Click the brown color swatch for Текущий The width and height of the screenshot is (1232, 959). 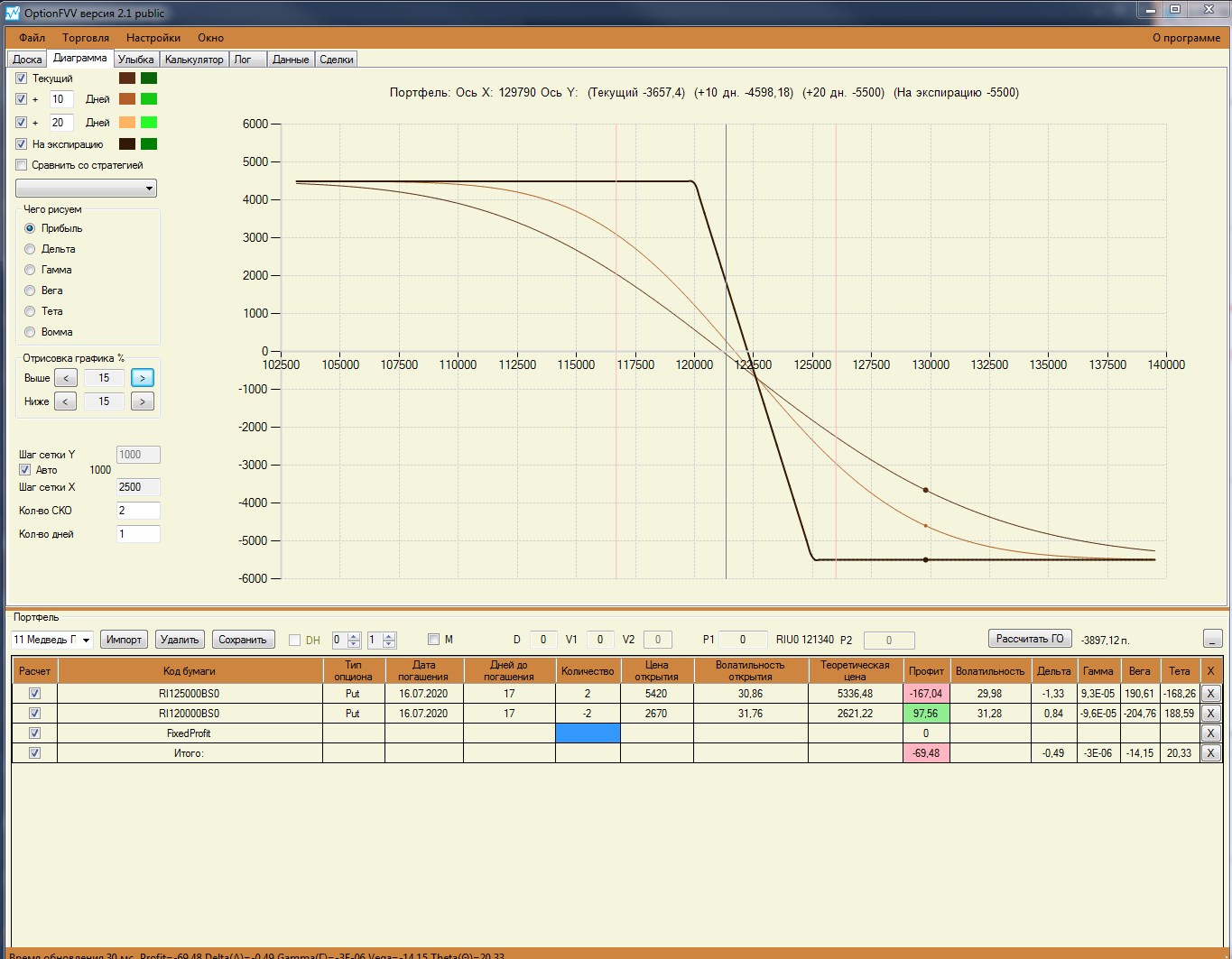pyautogui.click(x=127, y=78)
